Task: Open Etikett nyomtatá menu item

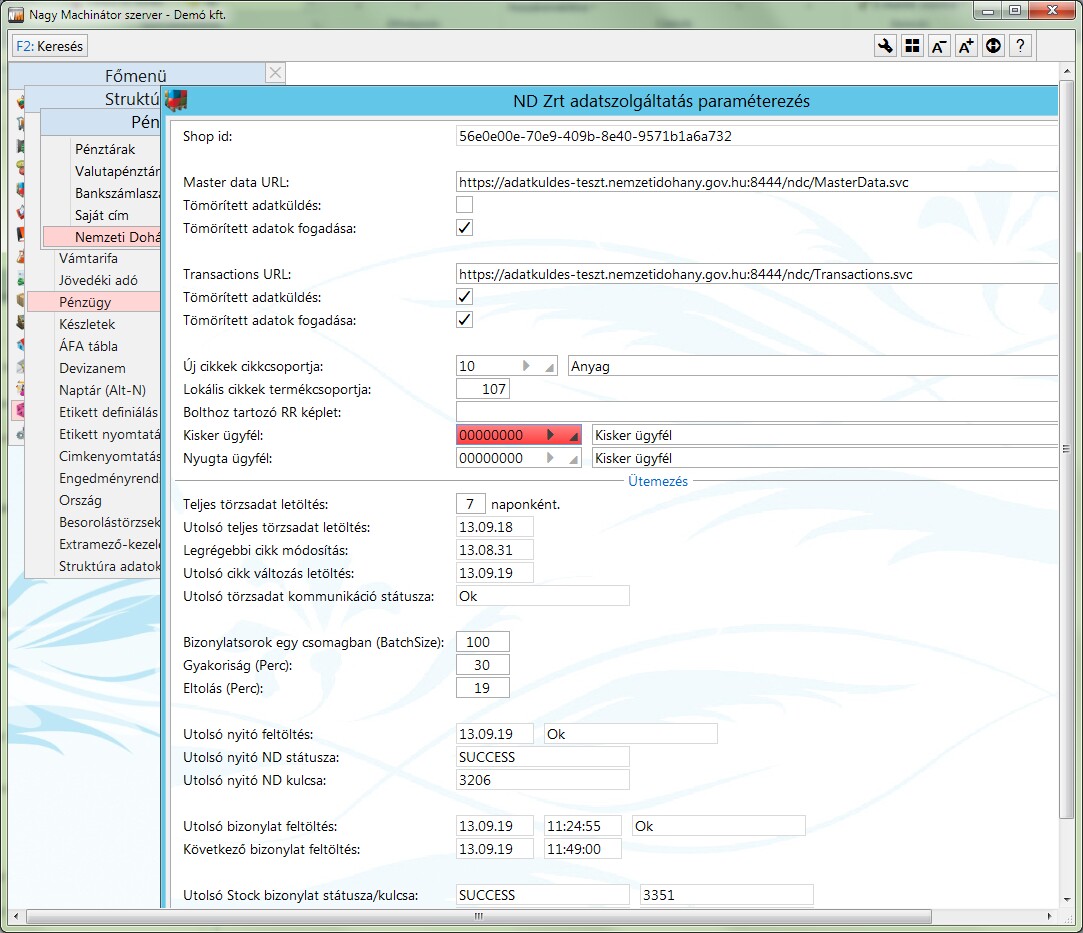Action: tap(109, 434)
